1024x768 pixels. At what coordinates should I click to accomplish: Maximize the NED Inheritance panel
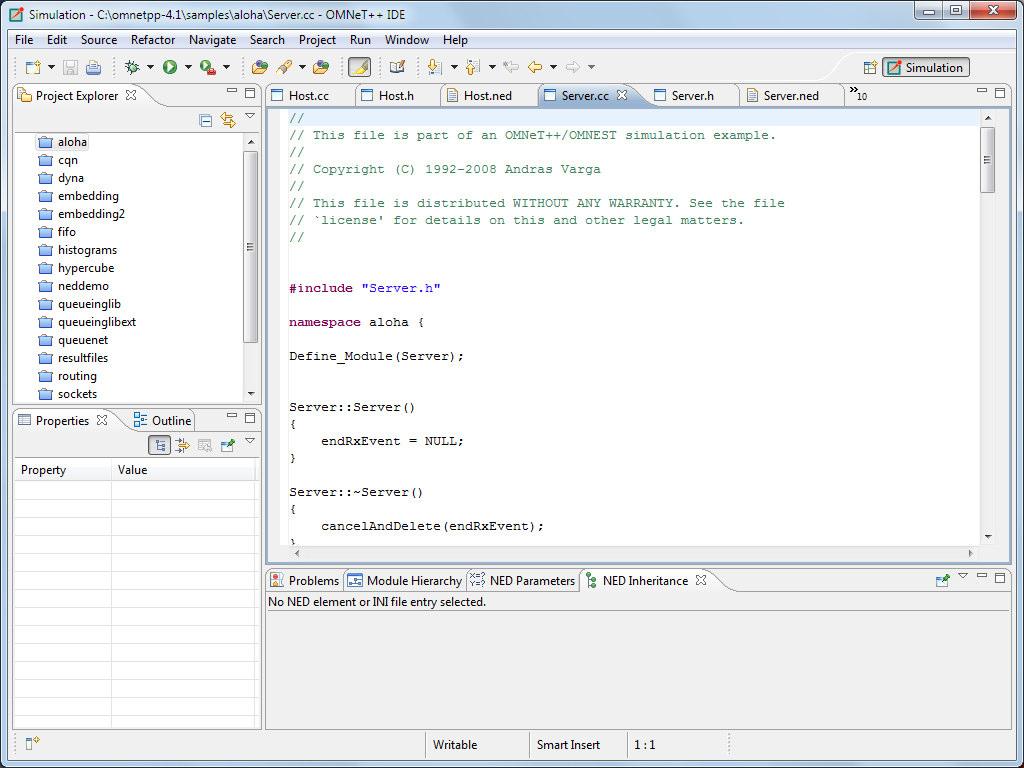[x=1000, y=577]
